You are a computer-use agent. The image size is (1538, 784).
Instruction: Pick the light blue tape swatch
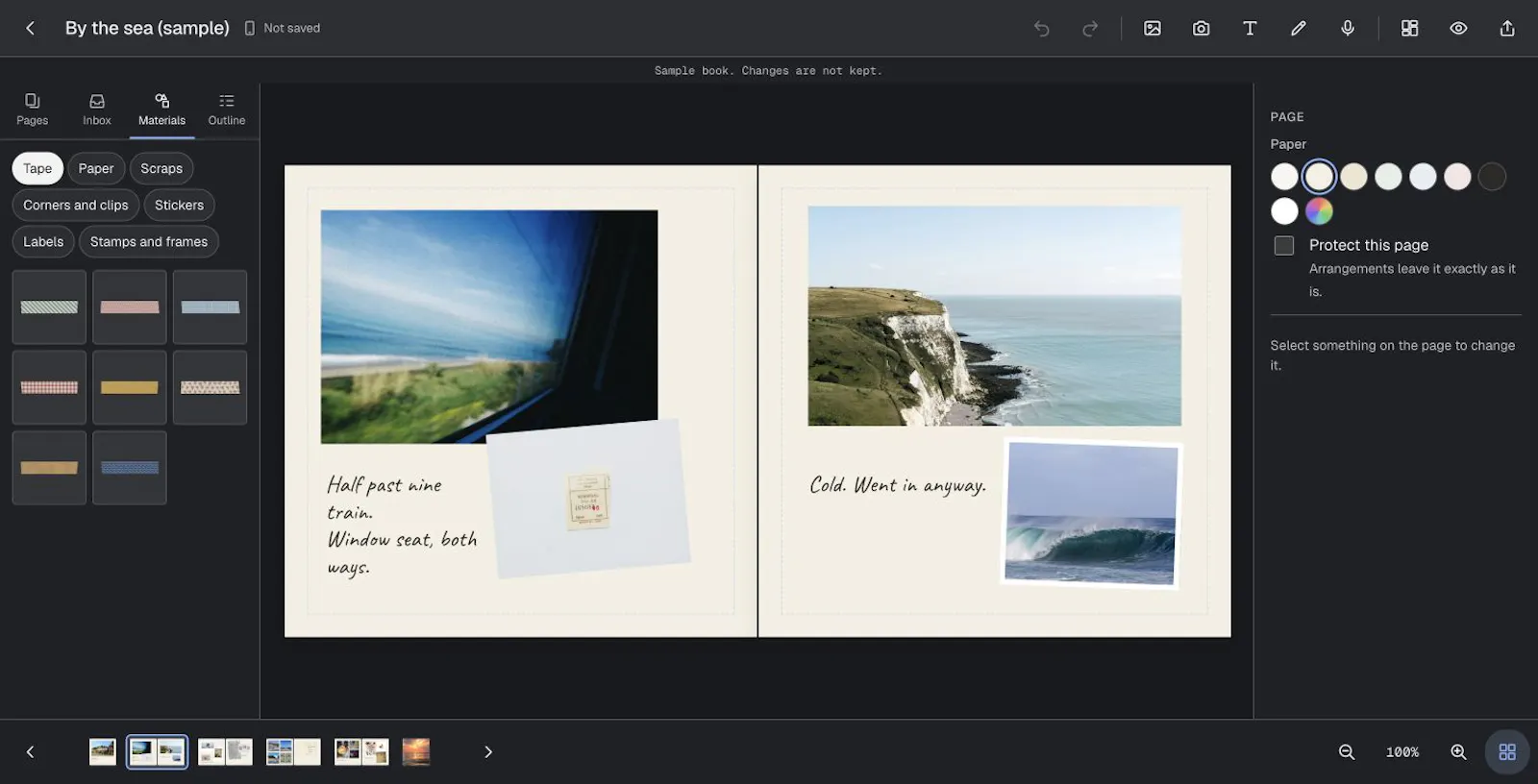tap(210, 307)
